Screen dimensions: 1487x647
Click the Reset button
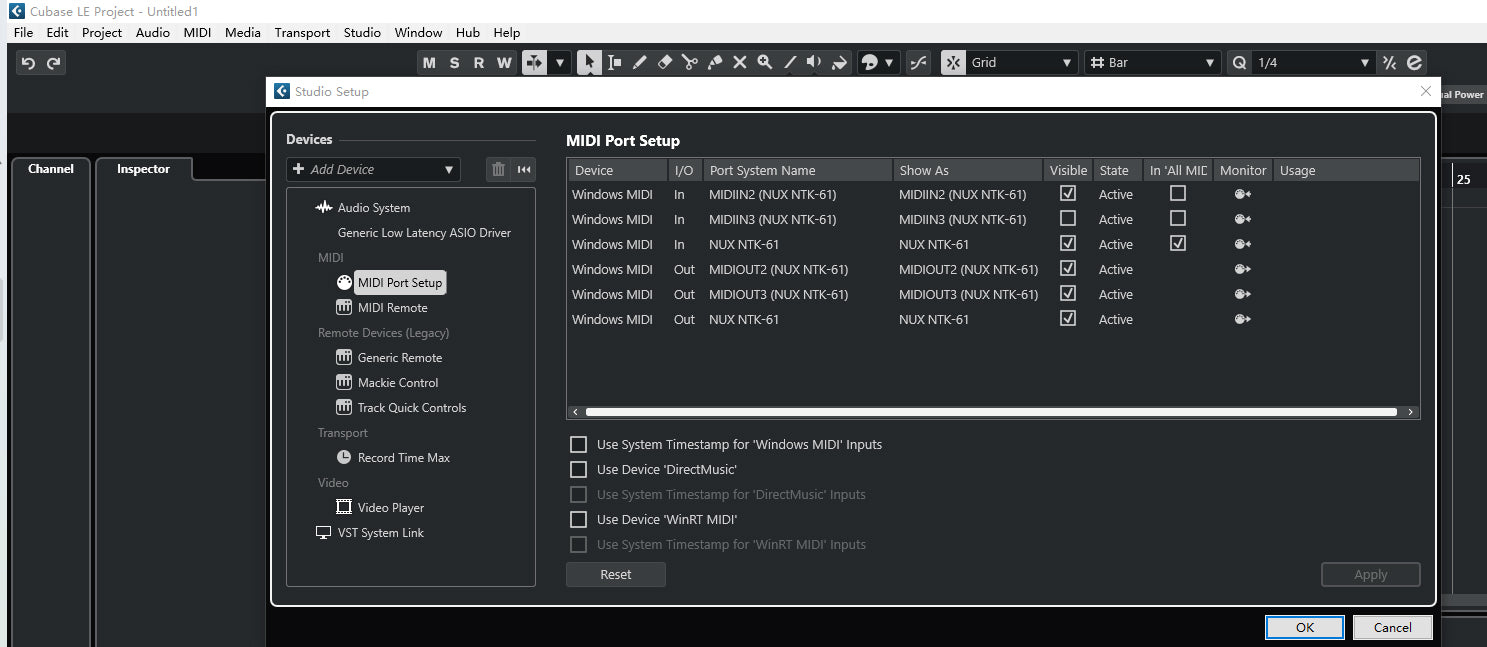tap(615, 574)
